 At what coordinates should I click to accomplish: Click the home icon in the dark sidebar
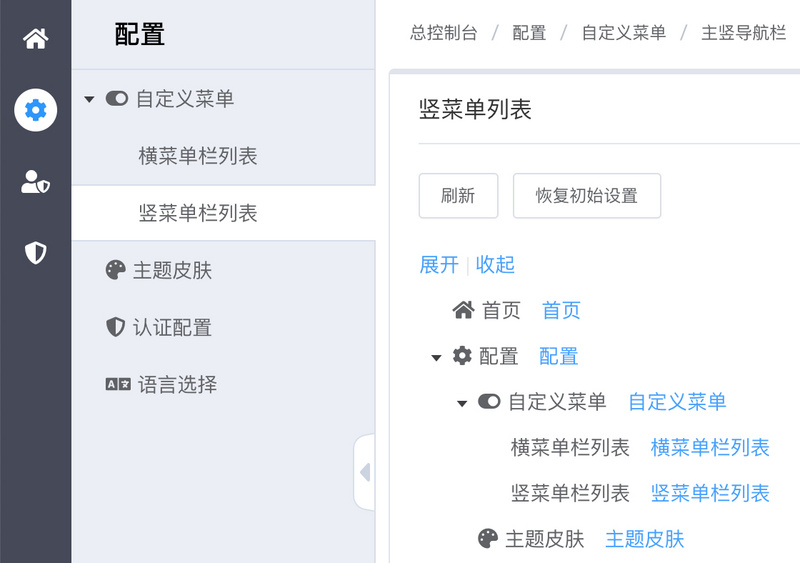tap(36, 39)
